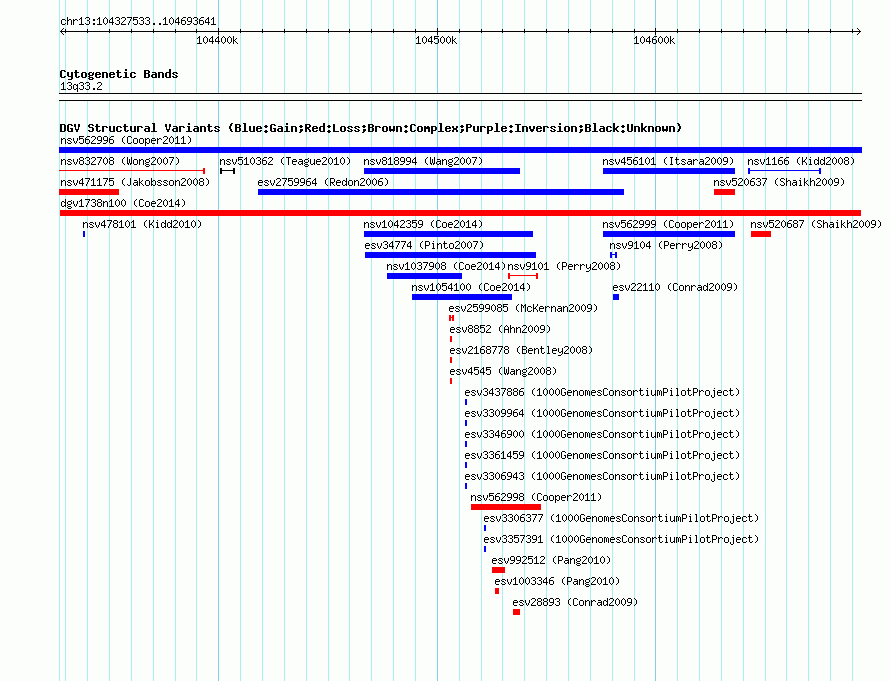This screenshot has width=890, height=681.
Task: Click the 13q33.2 cytogenetic band label
Action: tap(81, 86)
